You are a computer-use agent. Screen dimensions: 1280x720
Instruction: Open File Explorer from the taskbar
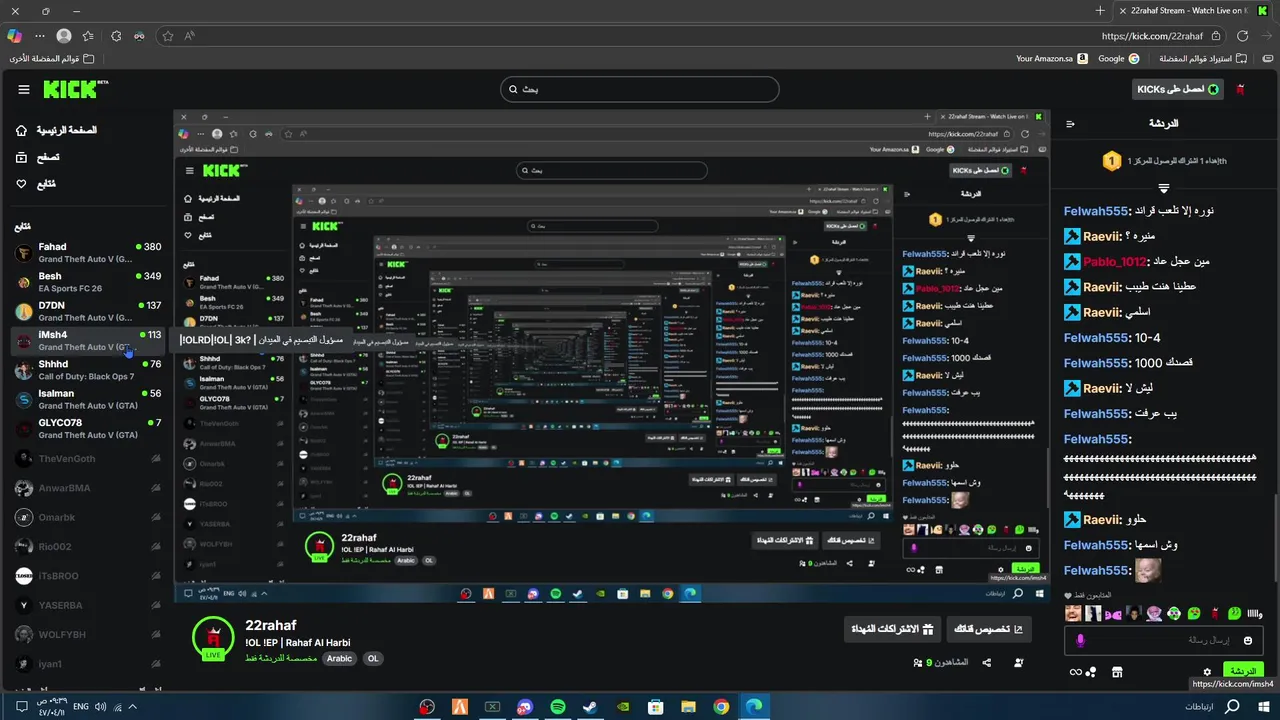[688, 707]
